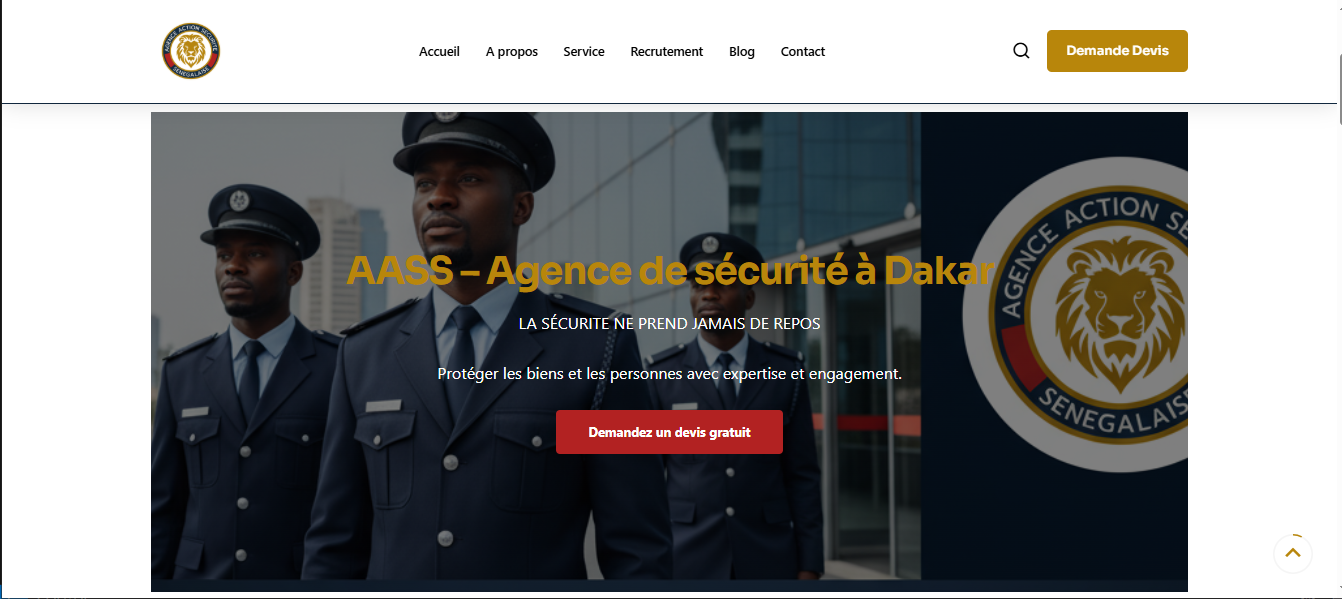Image resolution: width=1342 pixels, height=599 pixels.
Task: Click the heading AASS – Agence de sécurité à Dakar
Action: tap(670, 271)
